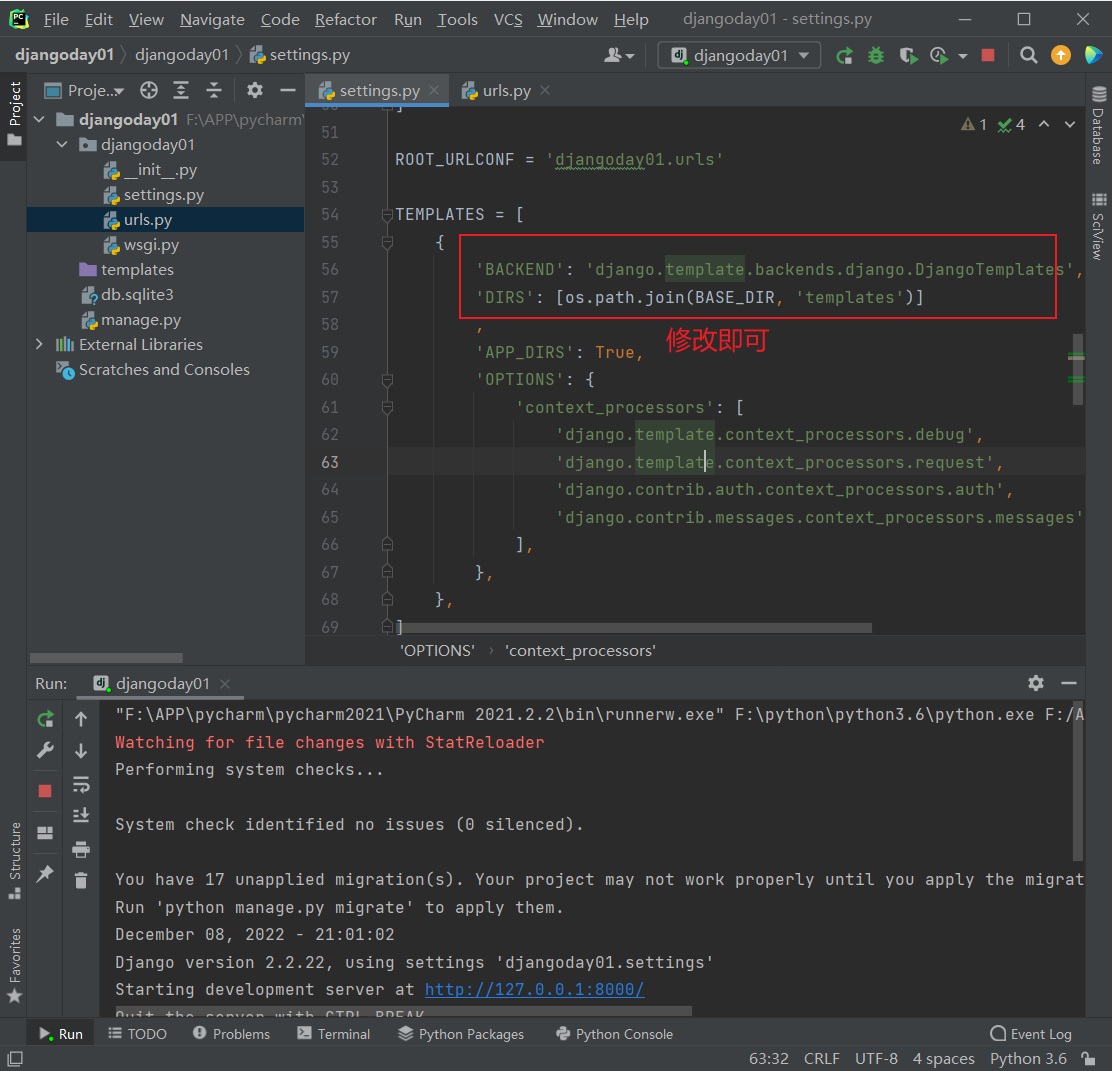The image size is (1112, 1071).
Task: Pin the Run tab with pin icon
Action: click(45, 874)
